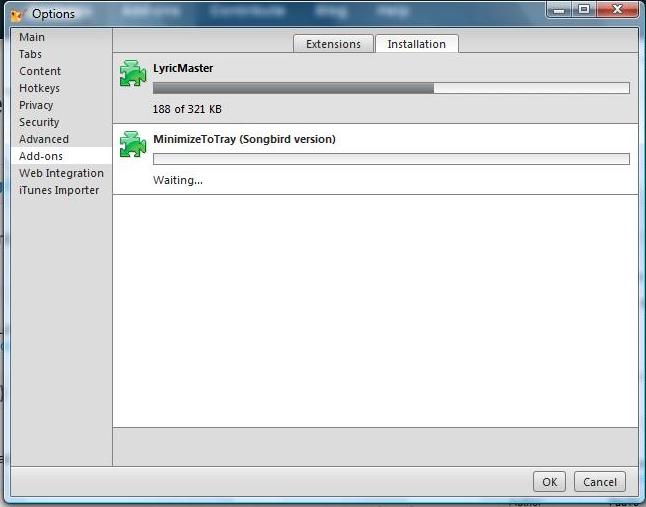The image size is (646, 507).
Task: Go to the Tabs settings section
Action: 30,54
